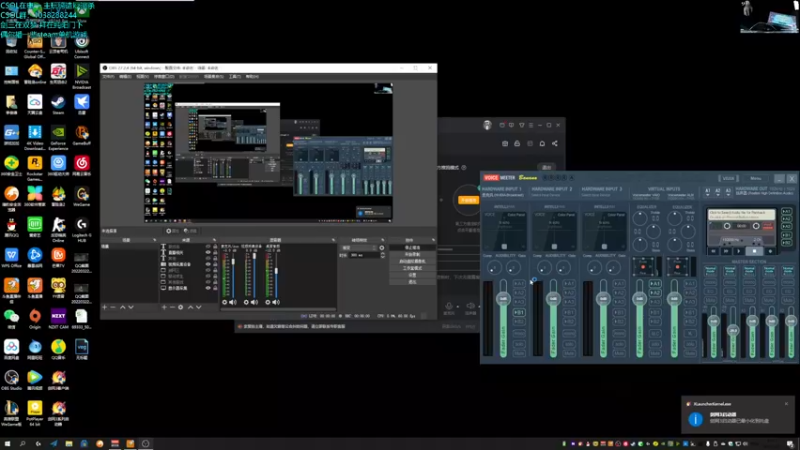Open the VBAN panel in VoiceMeeter
Viewport: 800px width, 450px height.
point(726,179)
